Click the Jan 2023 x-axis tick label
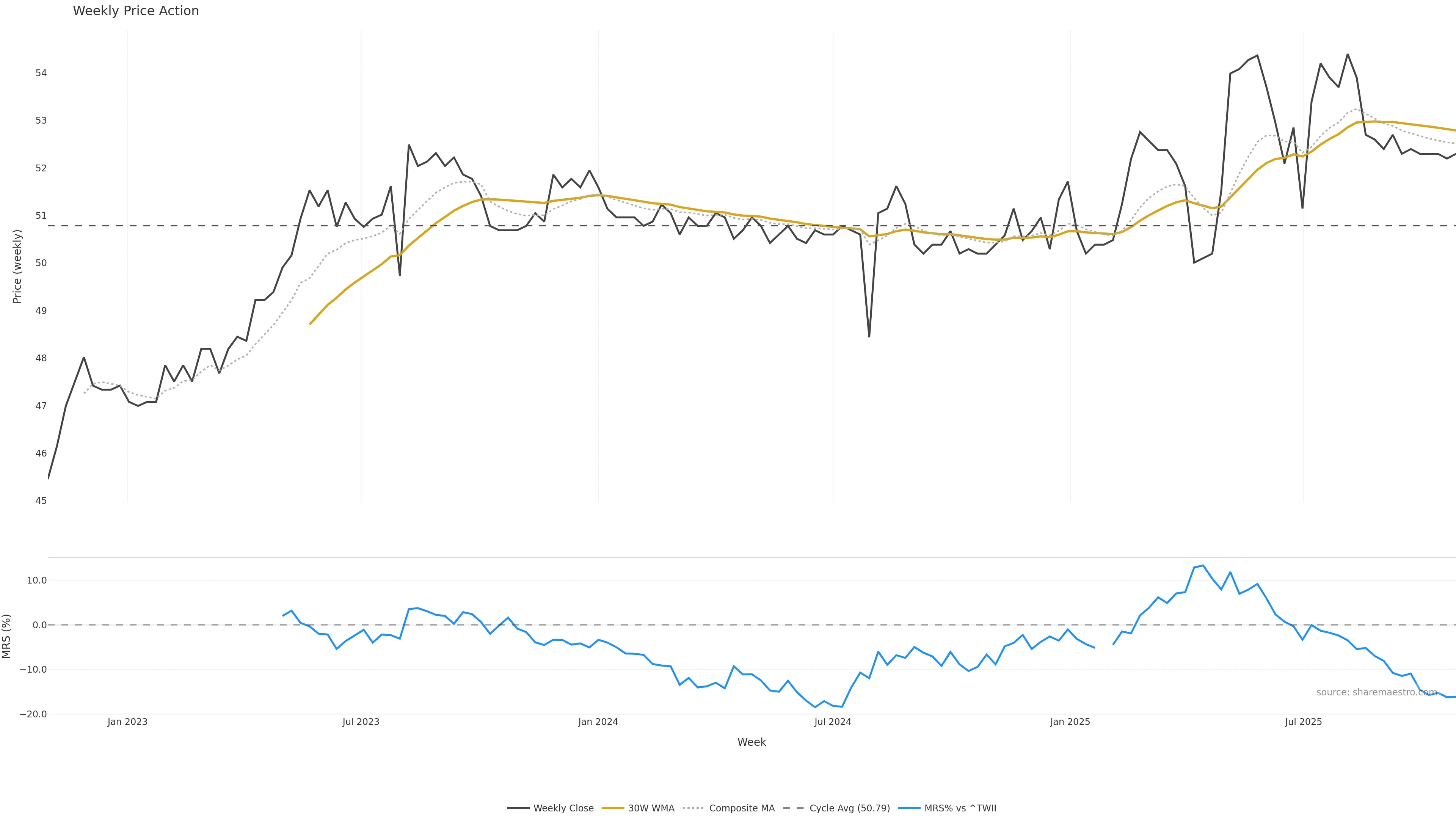This screenshot has height=819, width=1456. 127,722
